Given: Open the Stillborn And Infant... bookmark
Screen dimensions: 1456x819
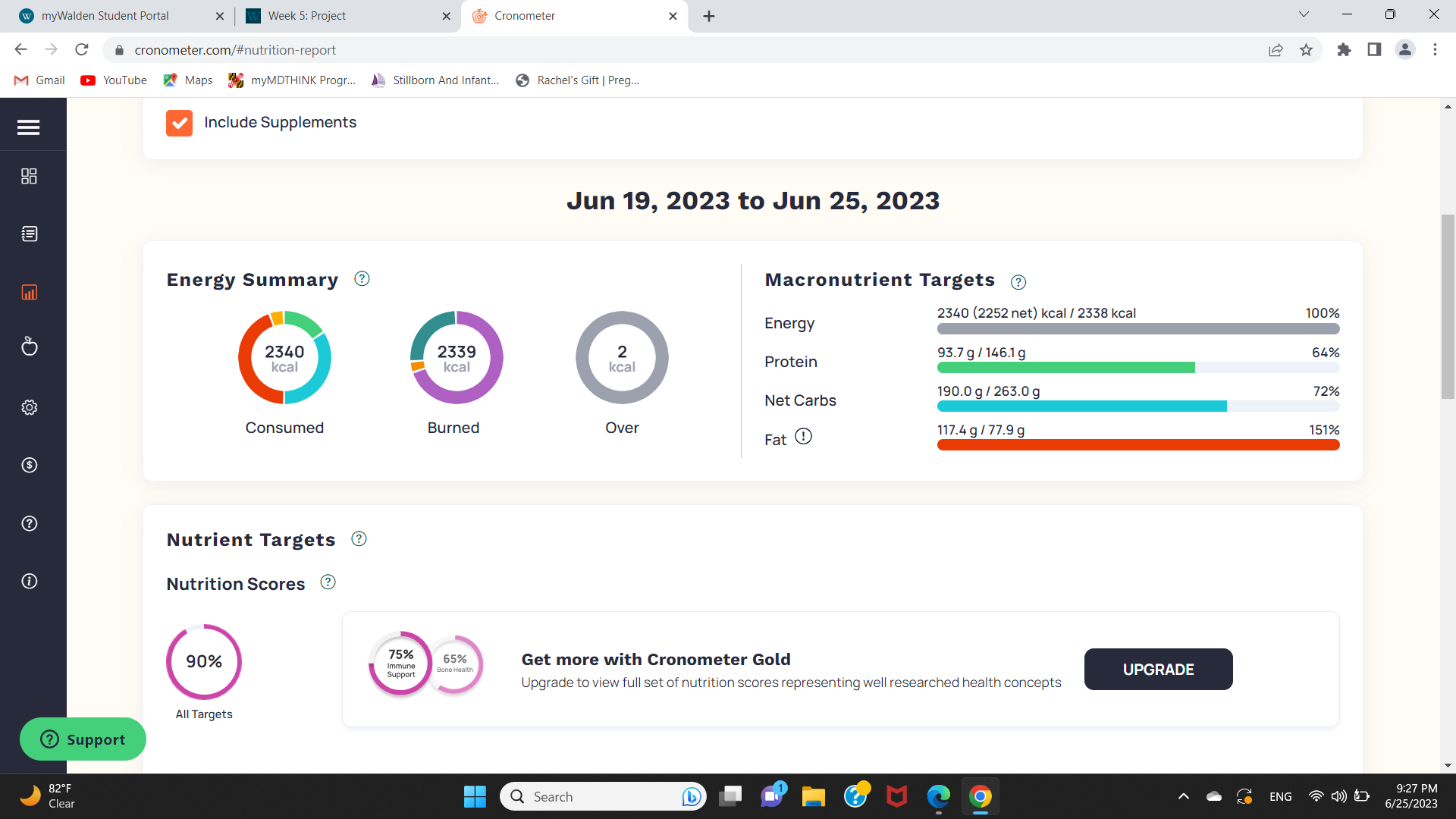Looking at the screenshot, I should point(435,80).
